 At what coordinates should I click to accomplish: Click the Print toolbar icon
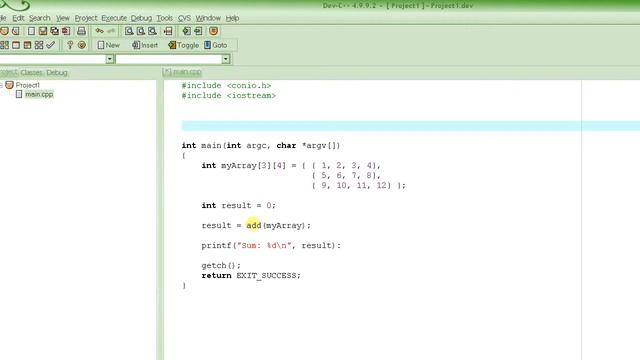point(81,31)
